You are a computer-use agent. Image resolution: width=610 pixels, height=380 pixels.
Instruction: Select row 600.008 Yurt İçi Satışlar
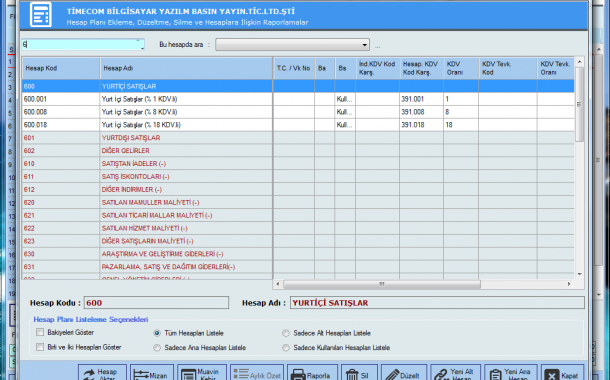[x=298, y=112]
